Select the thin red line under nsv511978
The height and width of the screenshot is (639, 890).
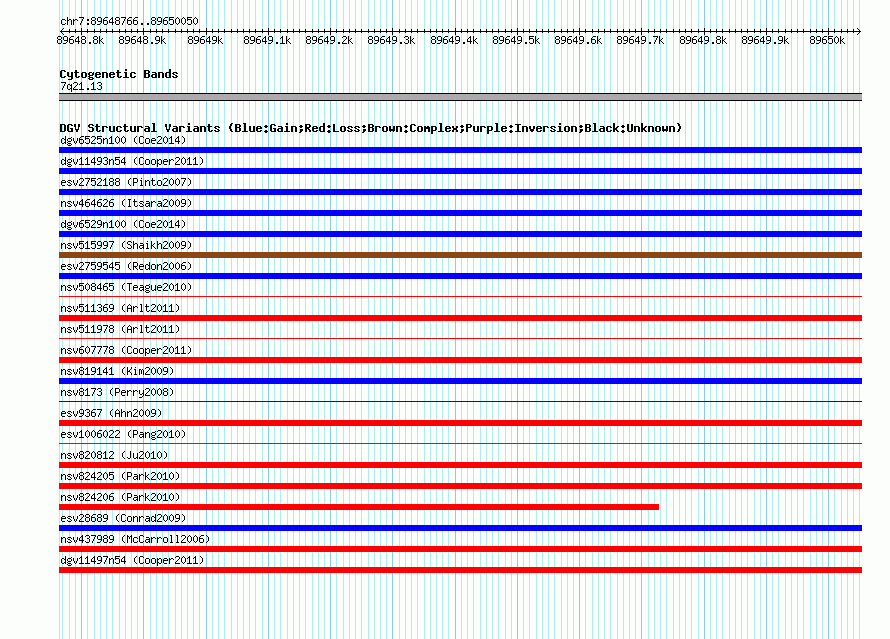point(460,338)
